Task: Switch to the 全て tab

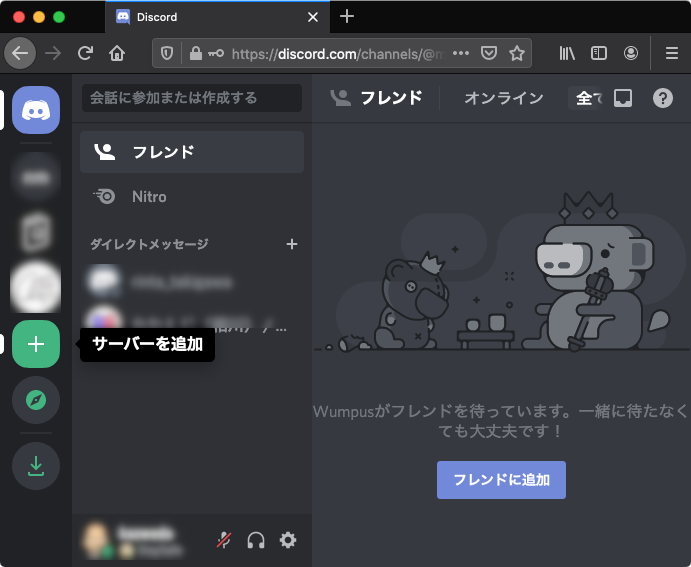Action: (588, 98)
